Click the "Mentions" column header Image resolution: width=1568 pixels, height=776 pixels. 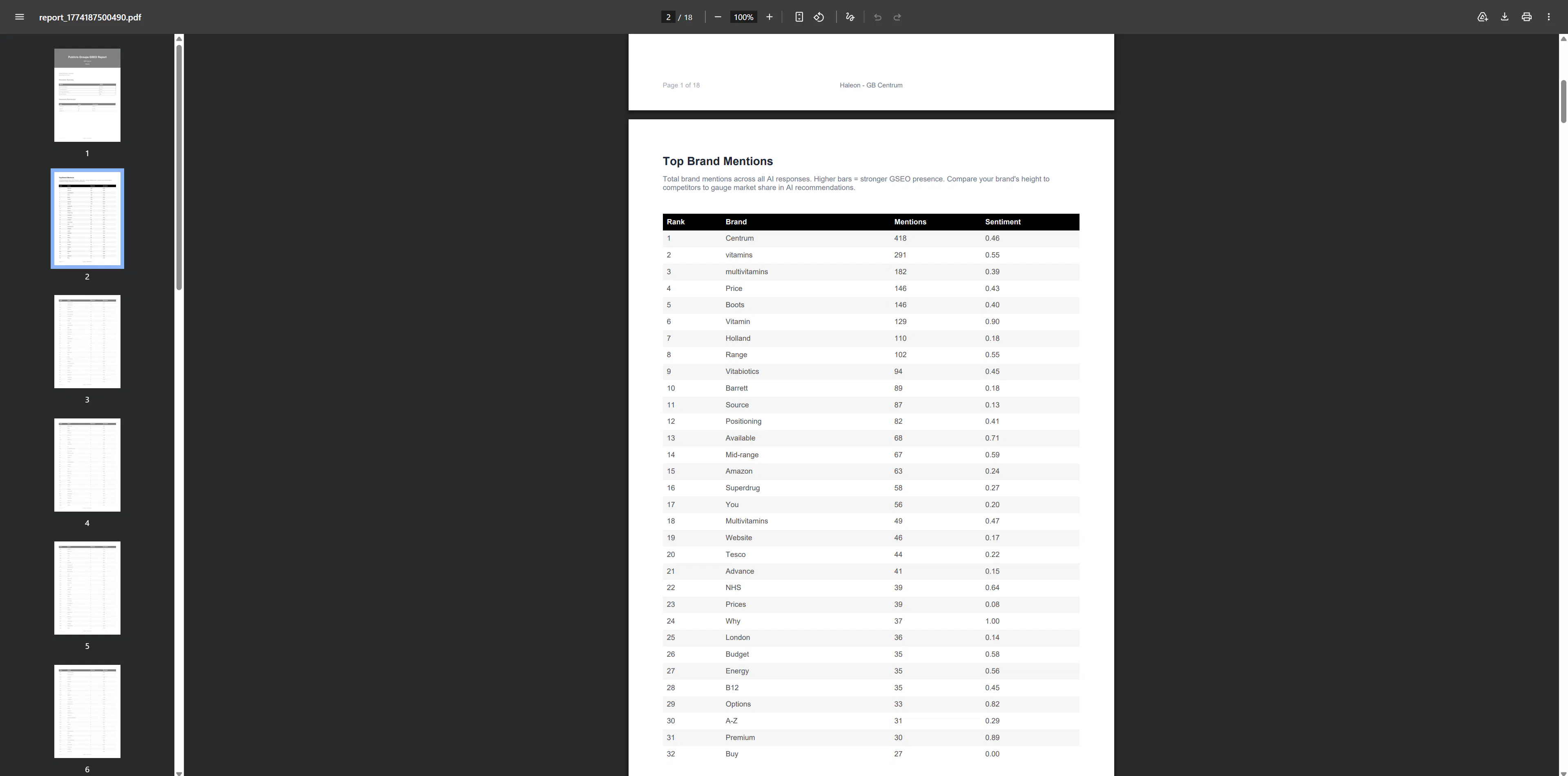click(x=910, y=222)
